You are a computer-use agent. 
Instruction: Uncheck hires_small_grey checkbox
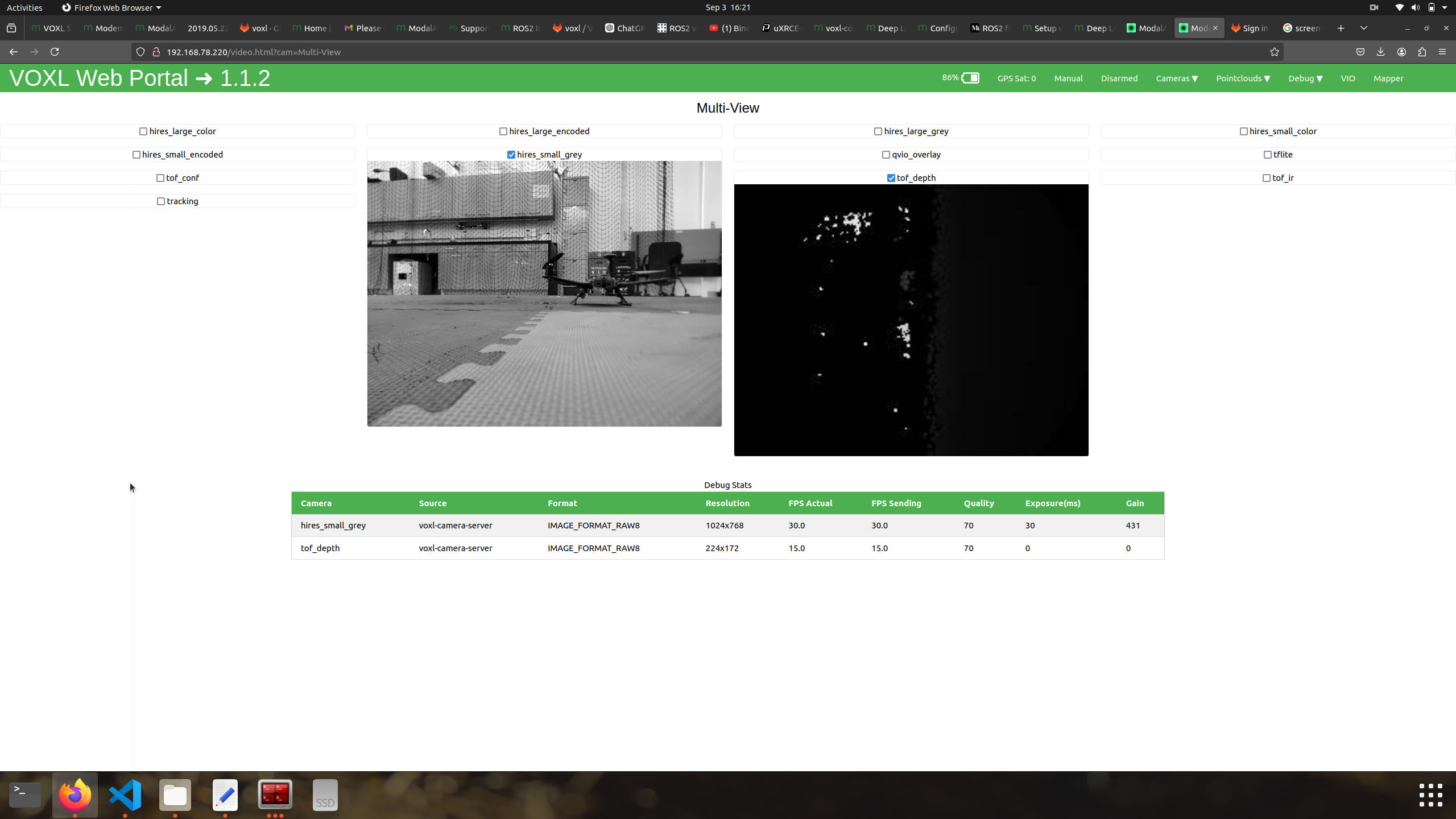point(511,155)
